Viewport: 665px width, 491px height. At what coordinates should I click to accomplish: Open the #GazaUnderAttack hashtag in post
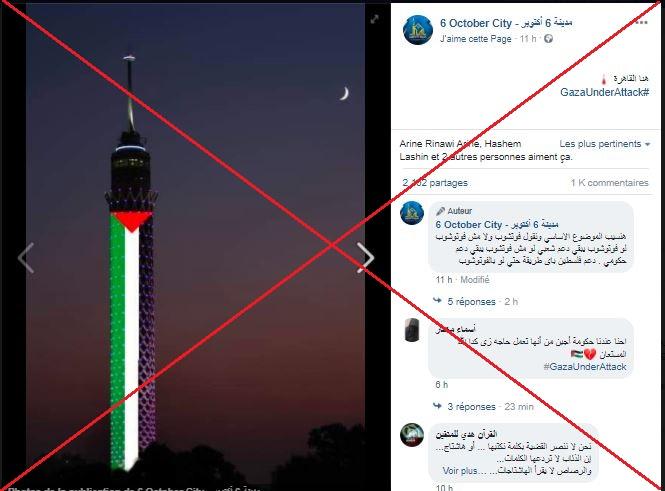(x=604, y=92)
